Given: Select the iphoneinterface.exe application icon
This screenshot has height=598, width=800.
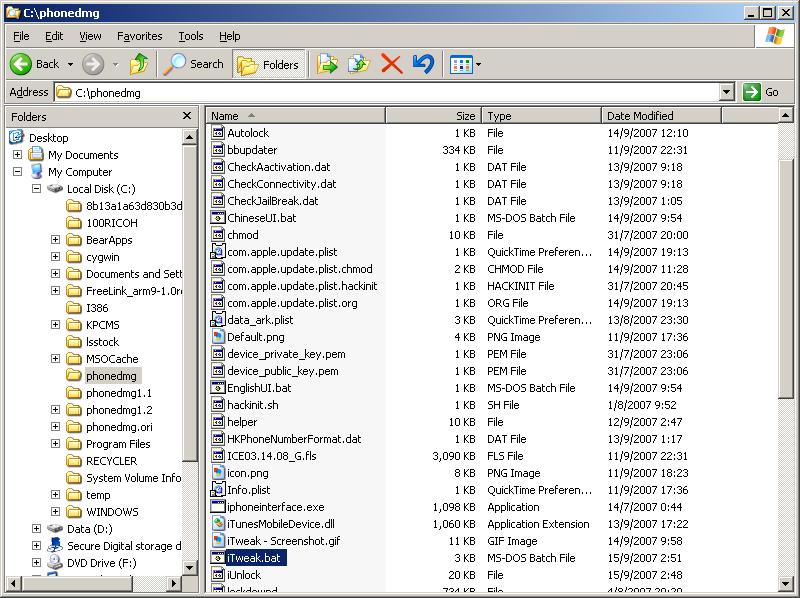Looking at the screenshot, I should (218, 507).
